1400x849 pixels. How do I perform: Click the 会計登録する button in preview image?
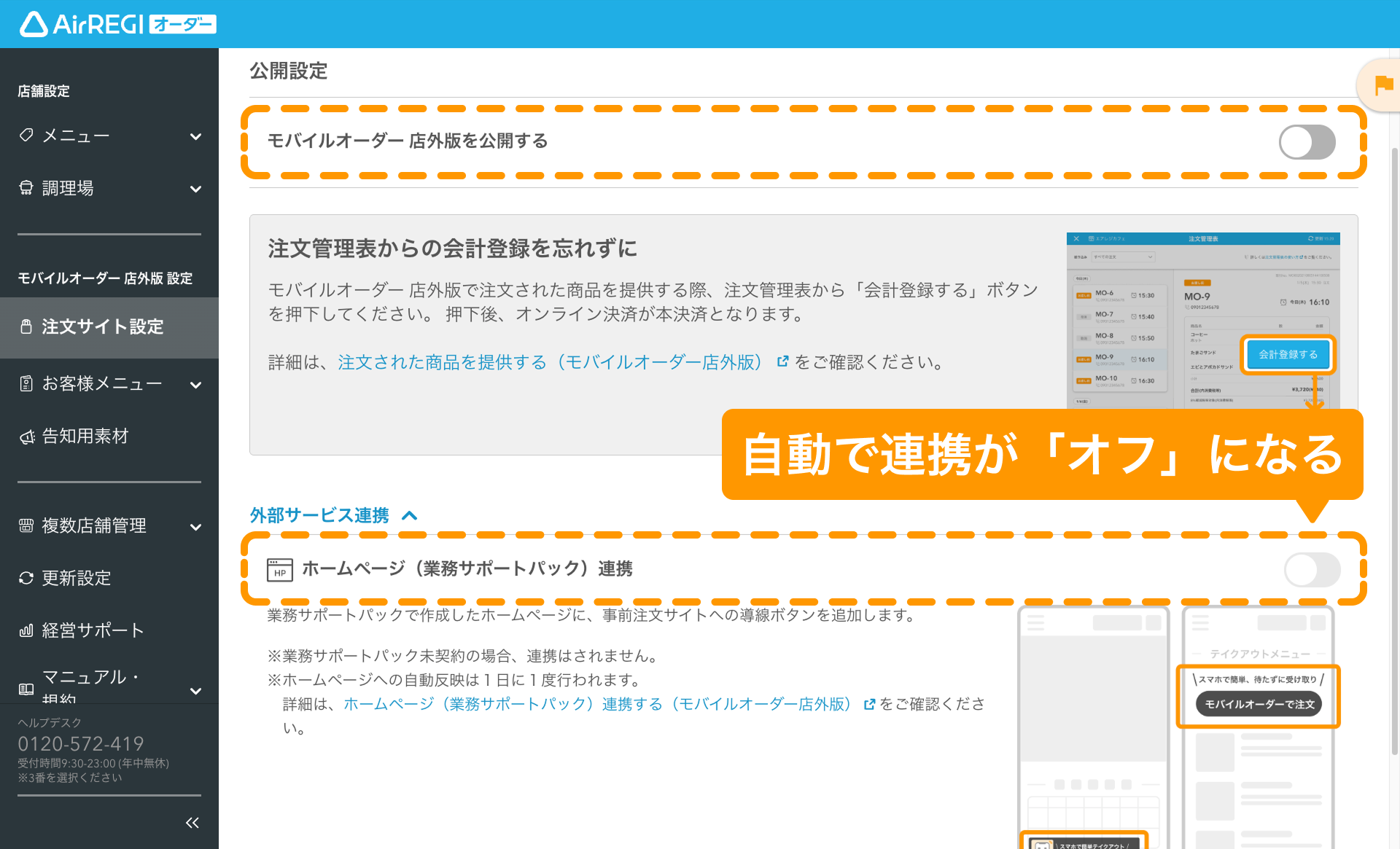[1288, 355]
